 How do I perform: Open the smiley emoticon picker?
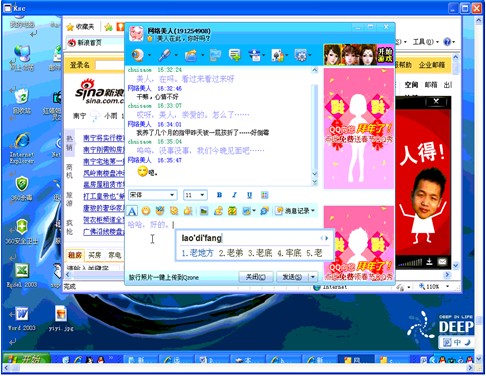pyautogui.click(x=146, y=211)
